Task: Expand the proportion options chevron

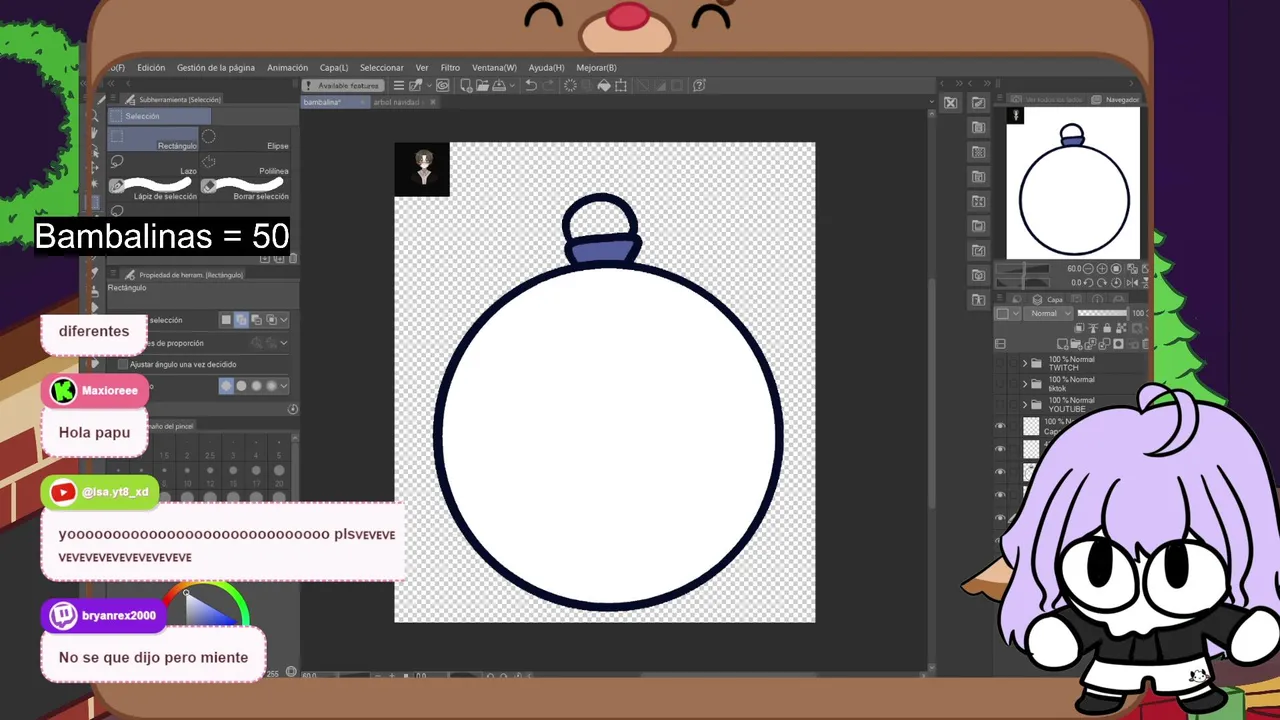Action: click(x=284, y=343)
